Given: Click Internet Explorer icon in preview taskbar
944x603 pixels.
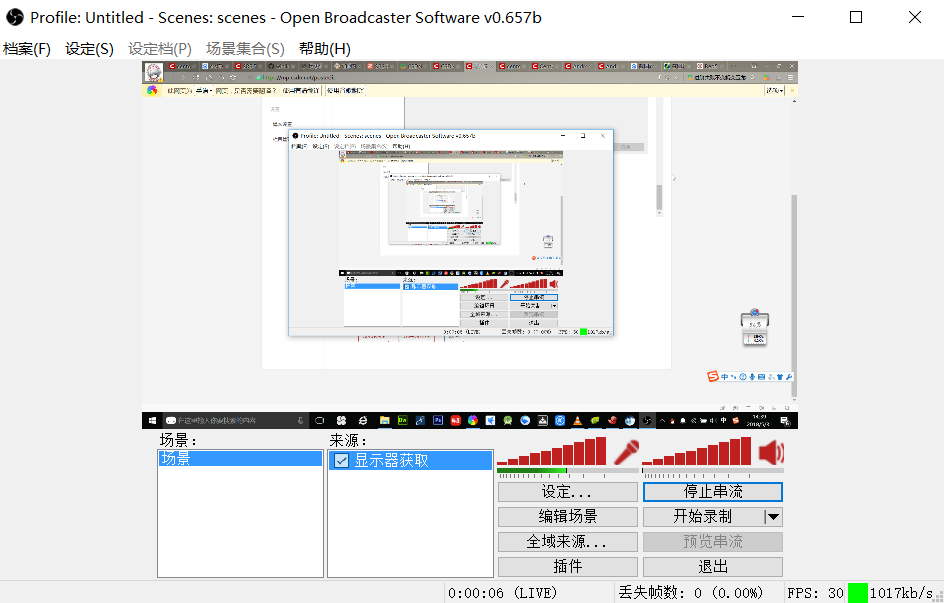Looking at the screenshot, I should (362, 421).
